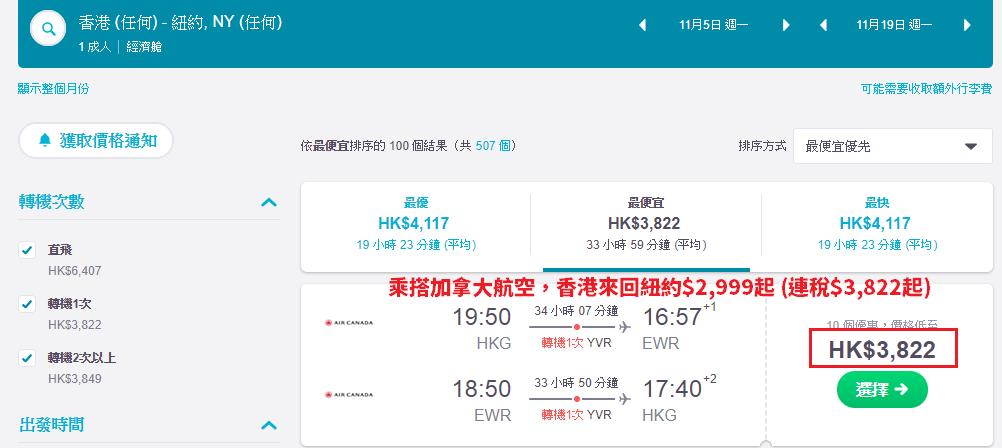Click Air Canada logo on outbound flight
Screen dimensions: 1002x448
pyautogui.click(x=349, y=323)
